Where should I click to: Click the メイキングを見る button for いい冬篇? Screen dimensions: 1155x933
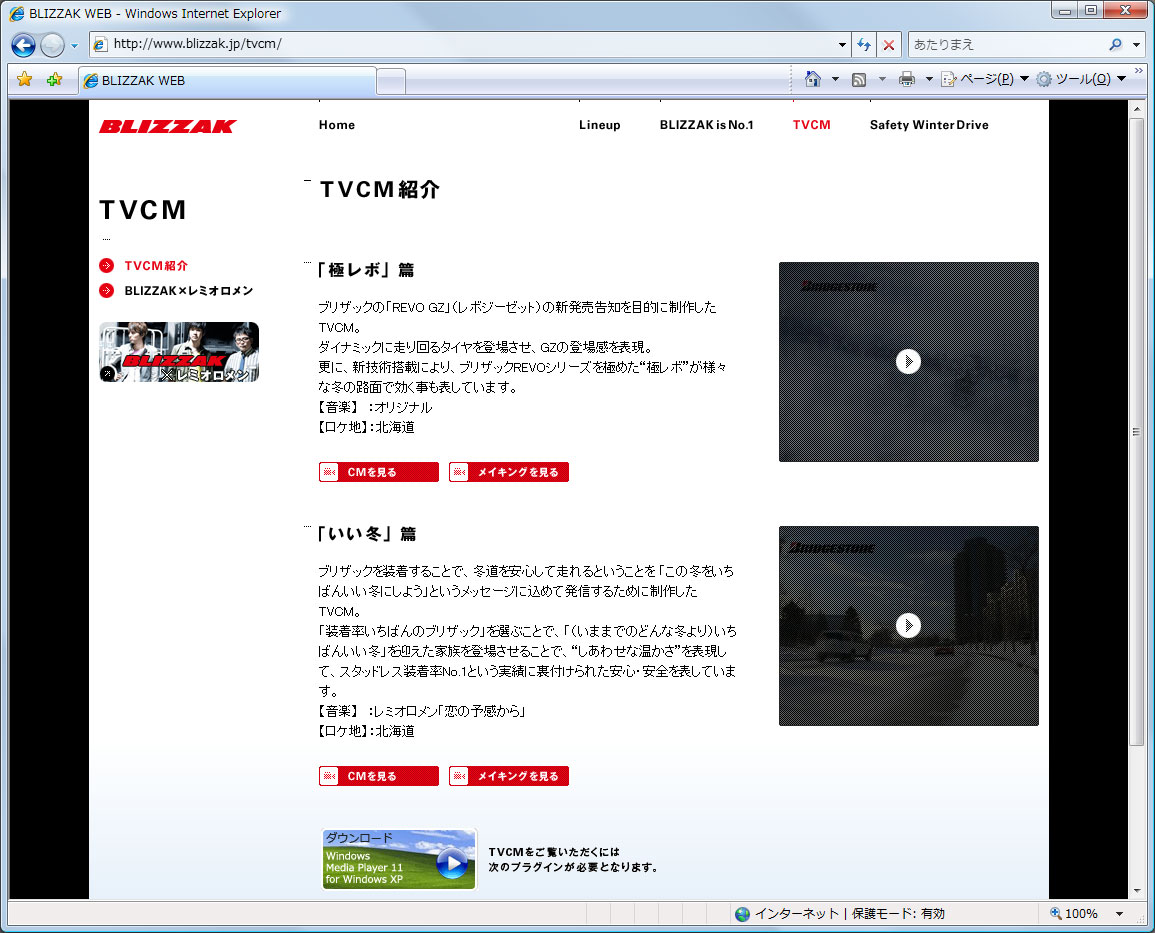509,776
